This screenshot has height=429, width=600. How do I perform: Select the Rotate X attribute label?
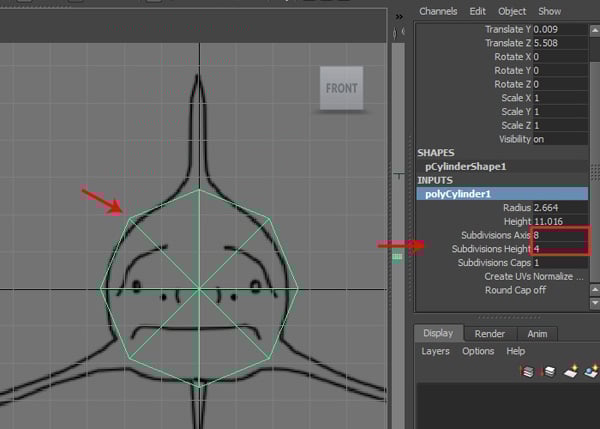click(x=512, y=57)
